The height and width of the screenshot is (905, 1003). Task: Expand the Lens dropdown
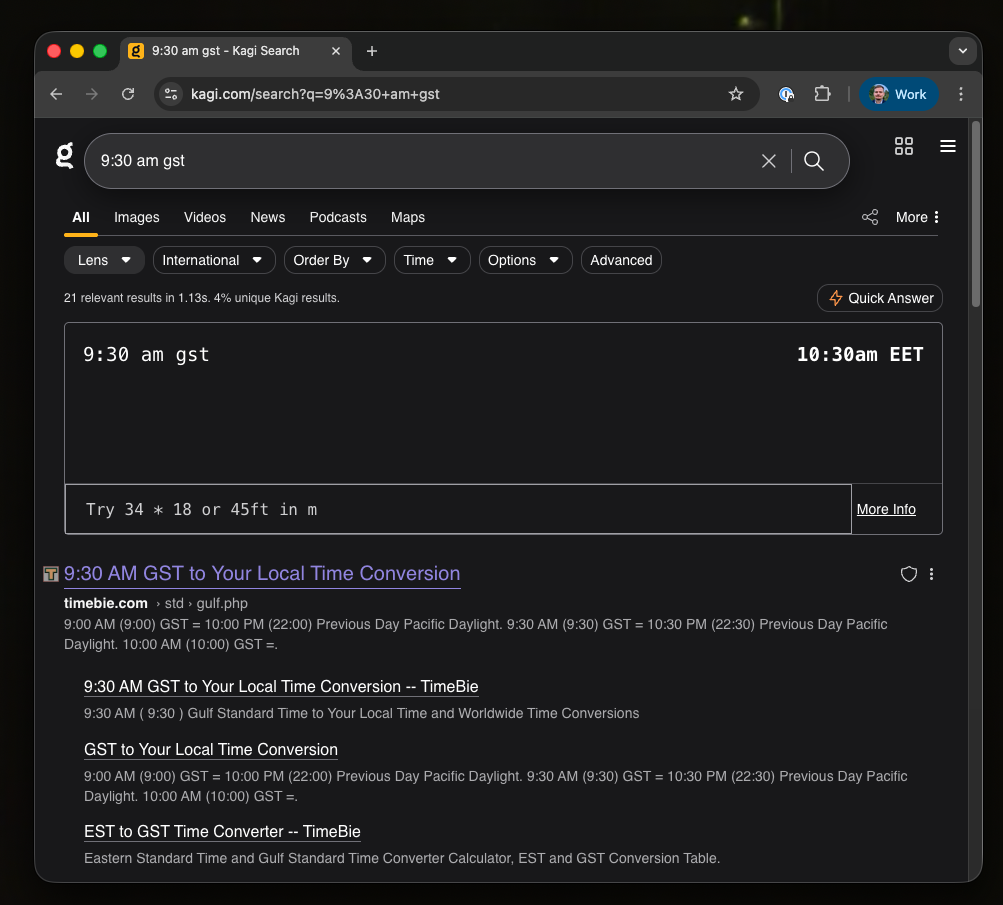[x=105, y=260]
